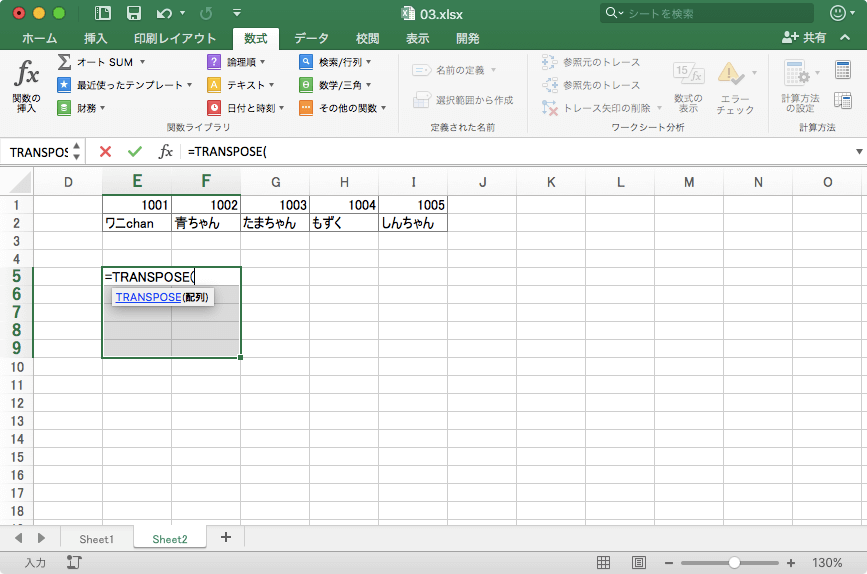Viewport: 867px width, 574px height.
Task: Open the View (表示) tab
Action: click(x=417, y=38)
